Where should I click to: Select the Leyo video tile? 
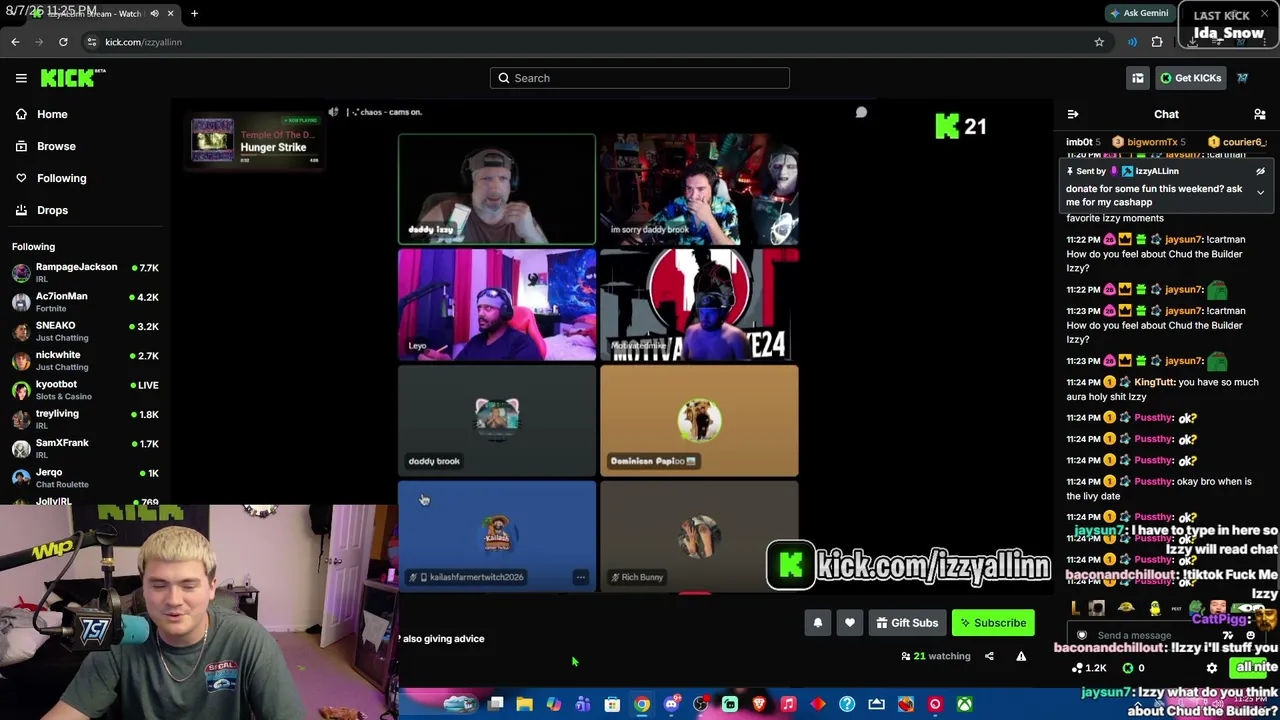(x=497, y=305)
